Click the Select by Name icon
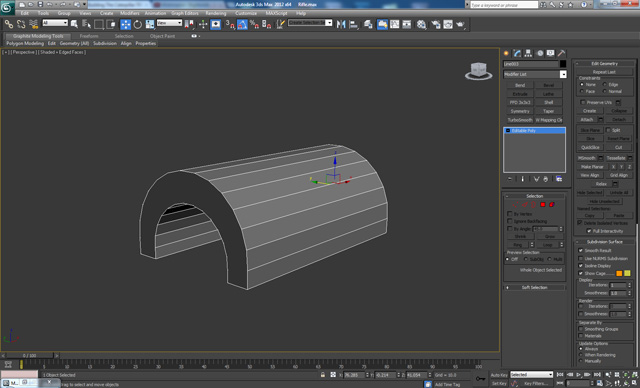Screen dimensions: 640x388 click(x=87, y=24)
